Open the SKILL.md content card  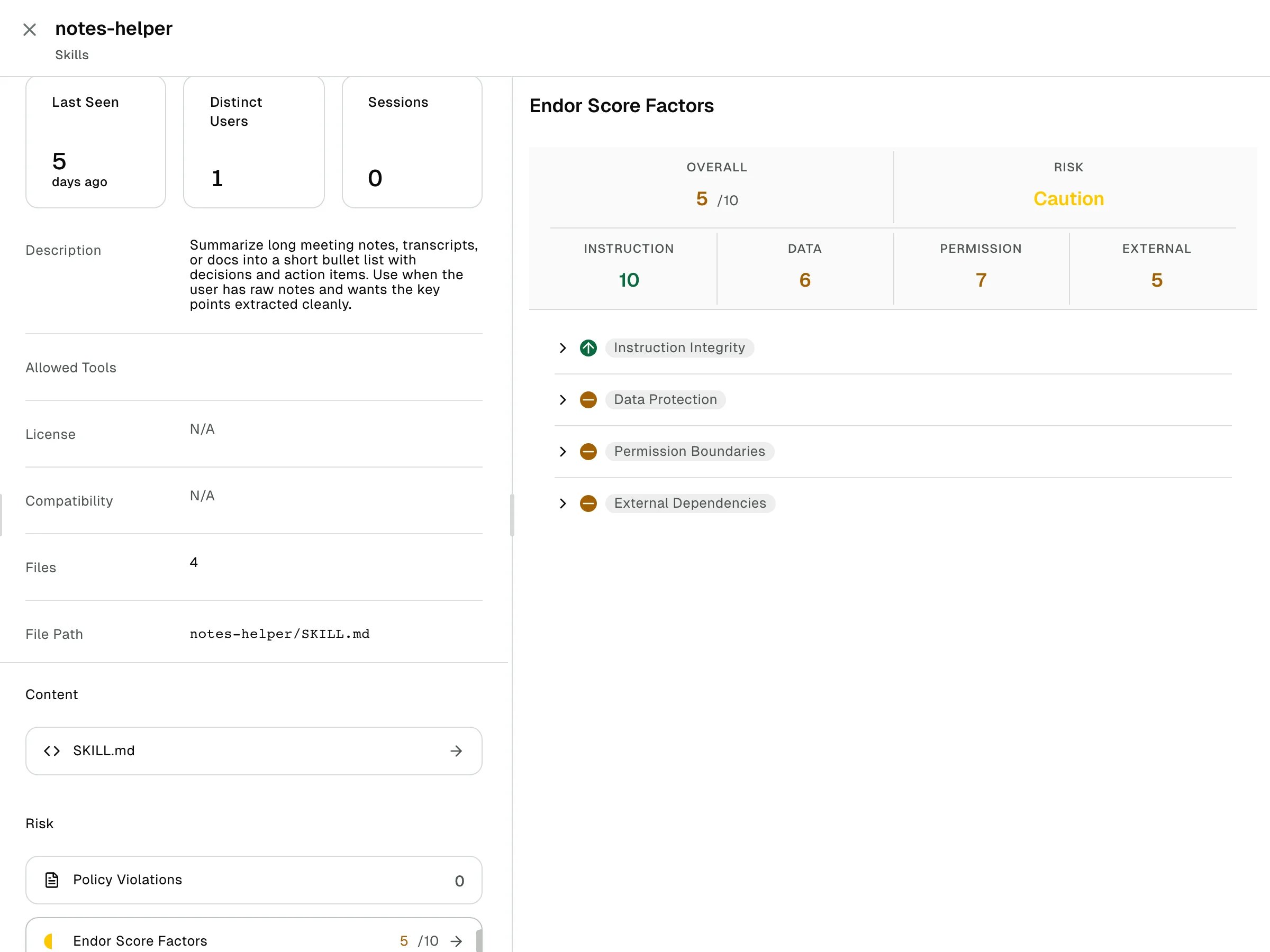(x=254, y=751)
